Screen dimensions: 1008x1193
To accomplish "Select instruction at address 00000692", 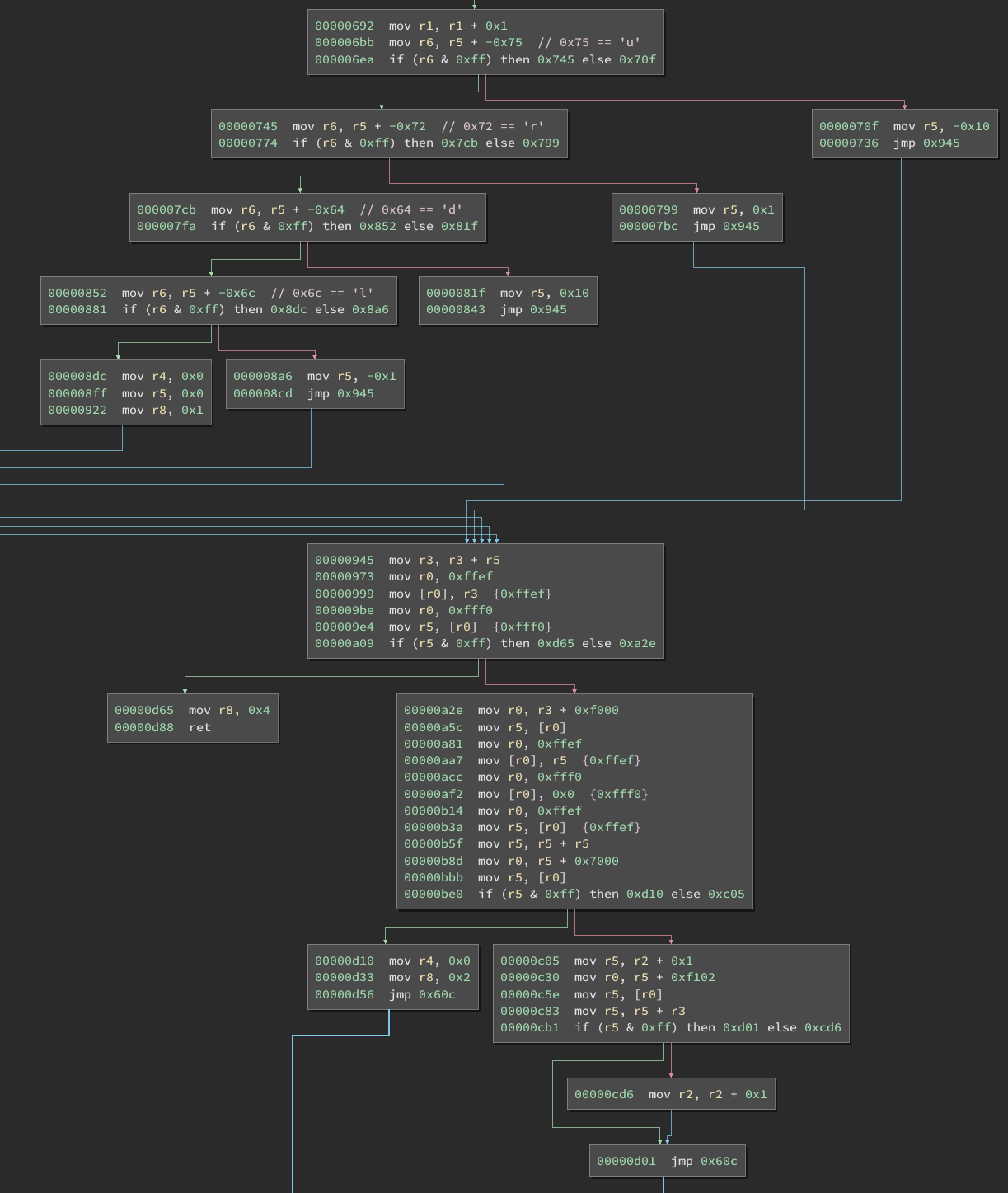I will pos(411,26).
